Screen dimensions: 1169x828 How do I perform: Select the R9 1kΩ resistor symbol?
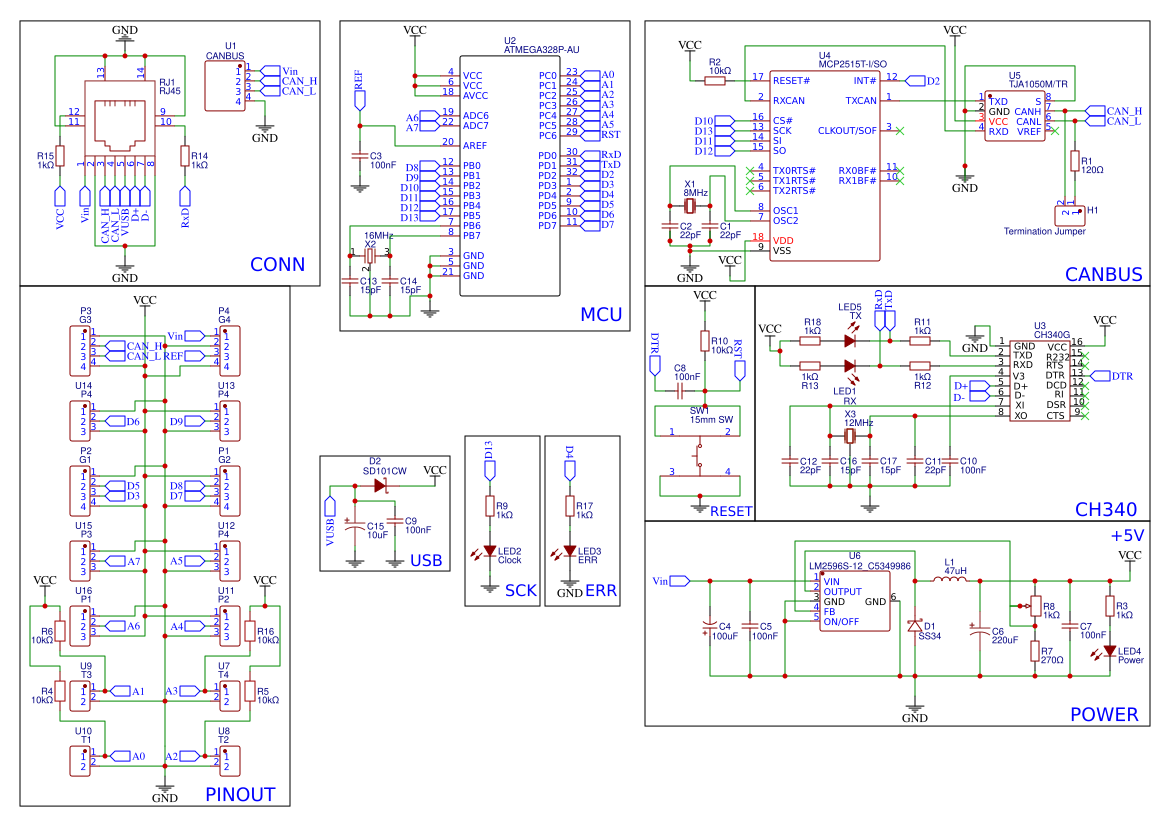[x=489, y=505]
